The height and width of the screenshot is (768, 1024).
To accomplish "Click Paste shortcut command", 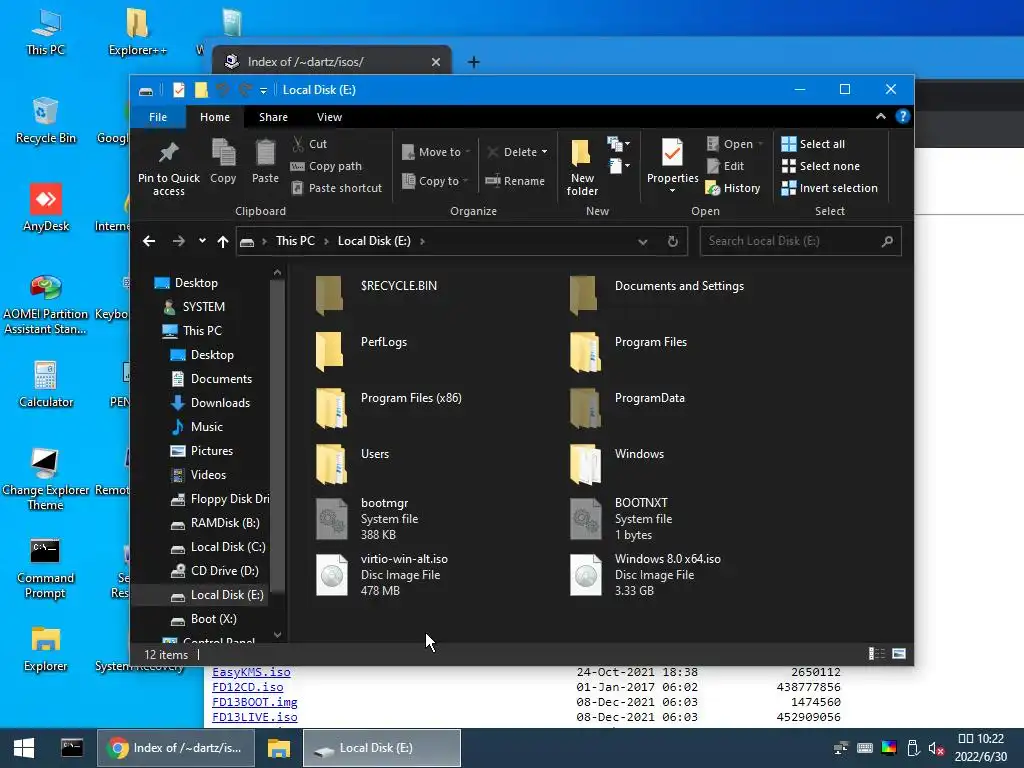I will coord(337,188).
